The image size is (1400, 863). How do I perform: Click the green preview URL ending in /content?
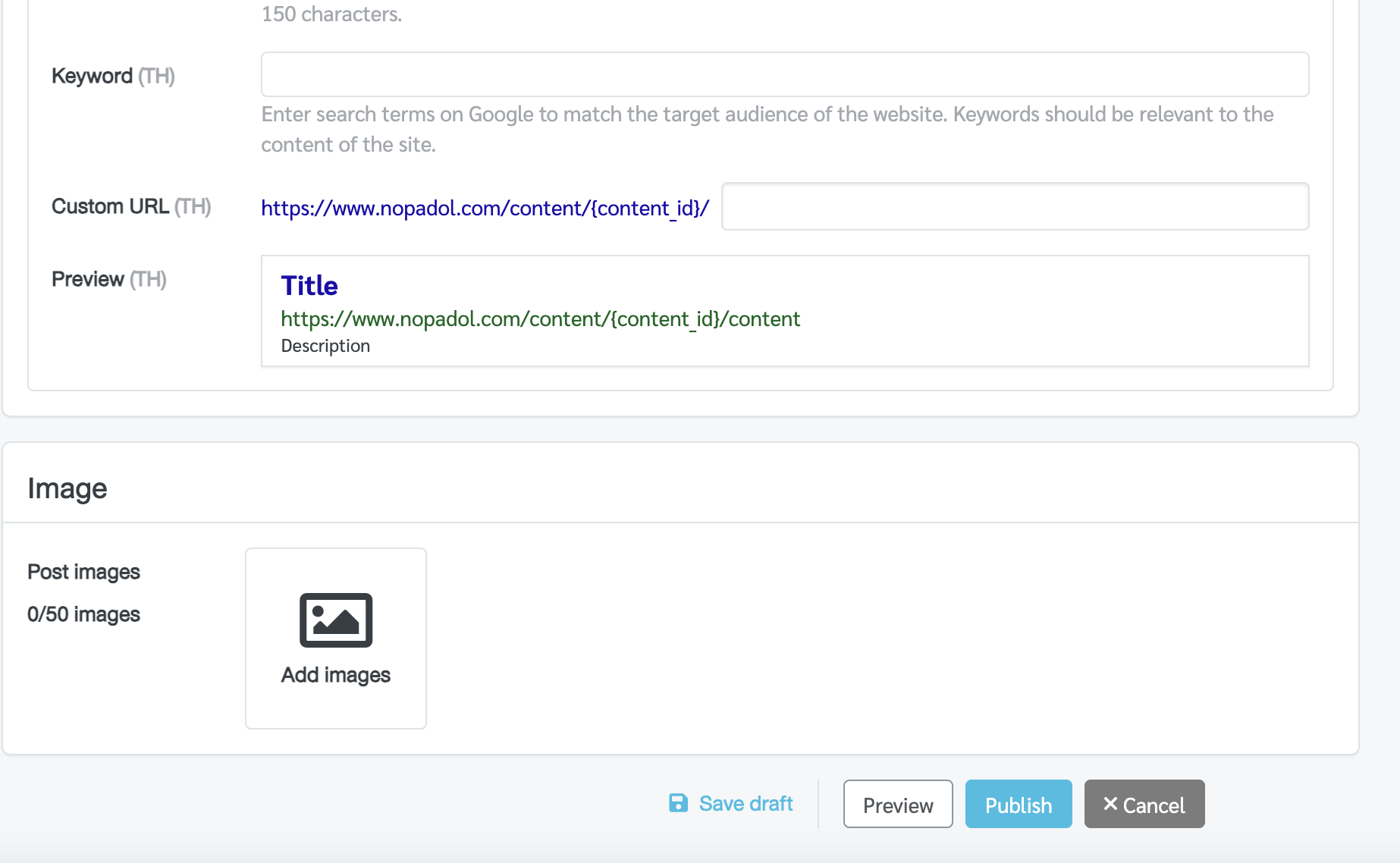540,319
